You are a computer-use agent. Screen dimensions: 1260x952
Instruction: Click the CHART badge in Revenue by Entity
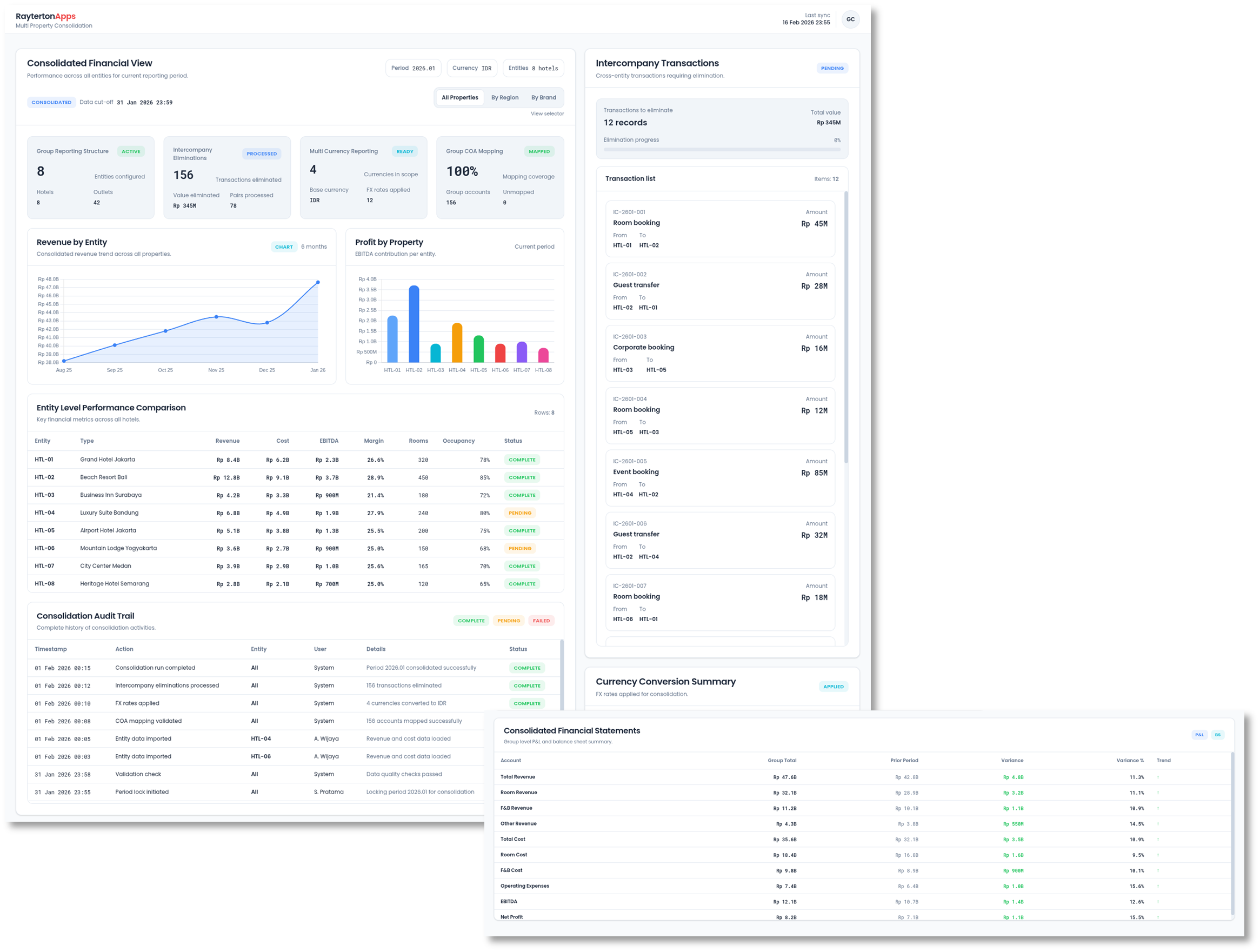click(x=284, y=247)
